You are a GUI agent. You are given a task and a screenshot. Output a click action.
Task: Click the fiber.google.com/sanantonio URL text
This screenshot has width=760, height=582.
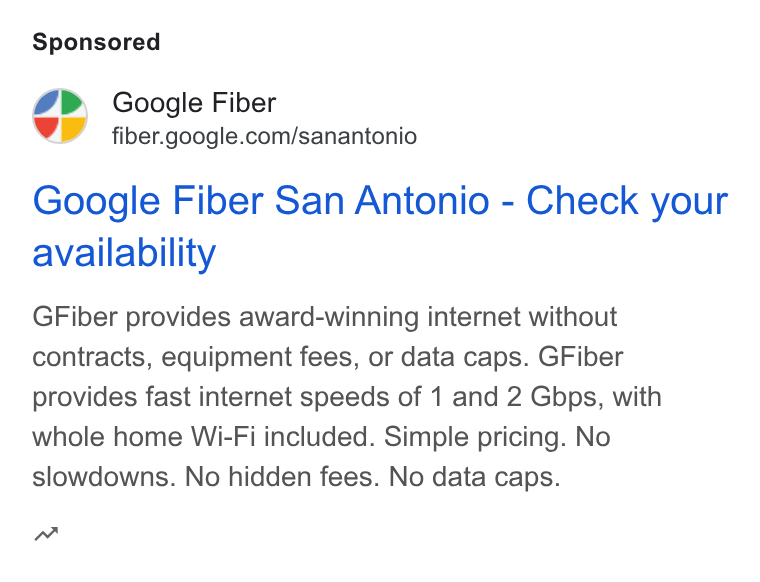click(x=264, y=136)
